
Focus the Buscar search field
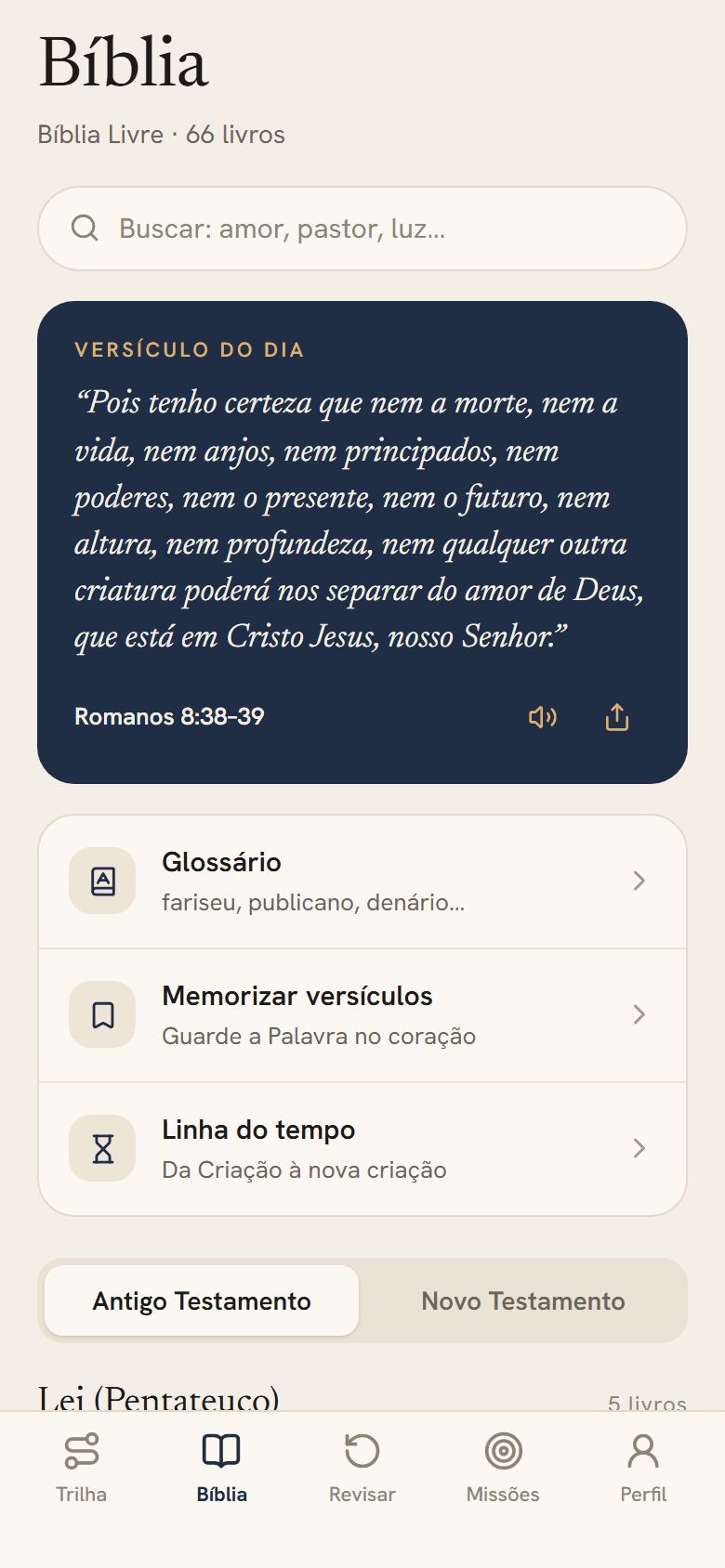(362, 229)
